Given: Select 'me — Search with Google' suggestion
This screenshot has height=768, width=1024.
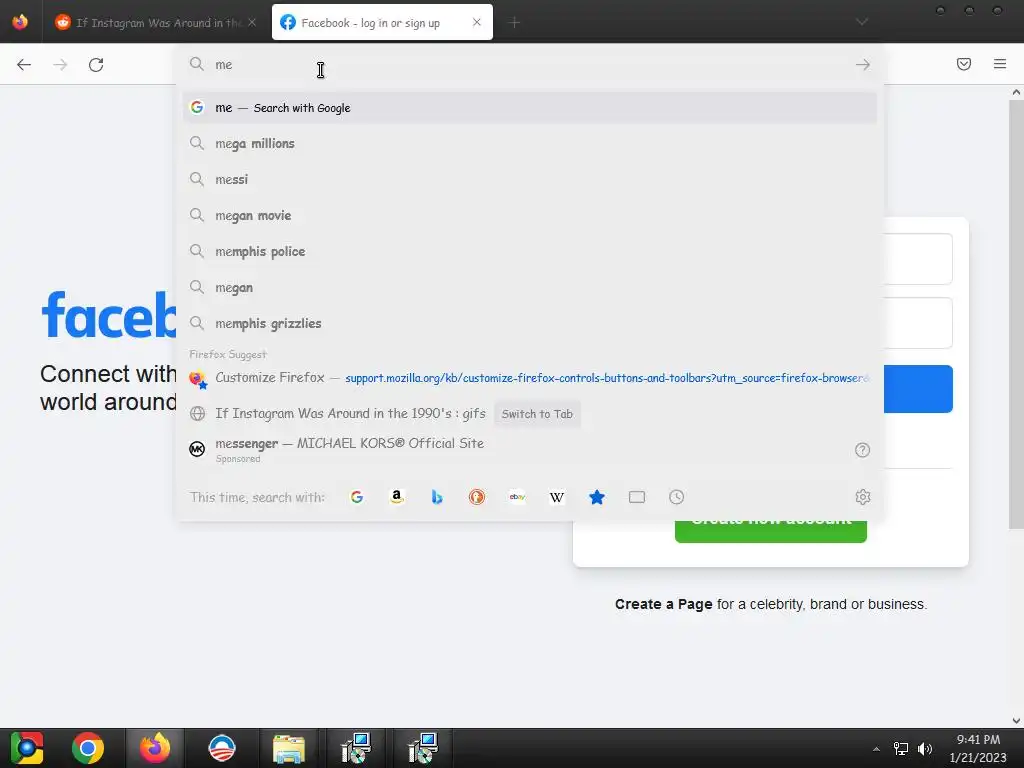Looking at the screenshot, I should click(530, 108).
